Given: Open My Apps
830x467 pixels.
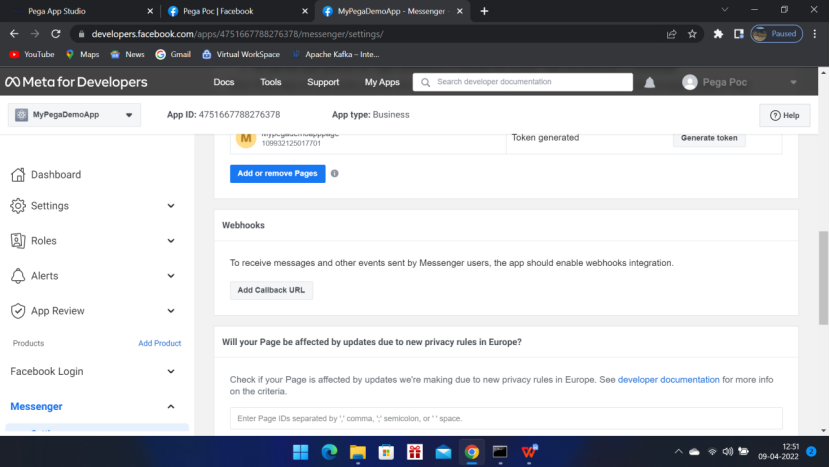Looking at the screenshot, I should 382,82.
